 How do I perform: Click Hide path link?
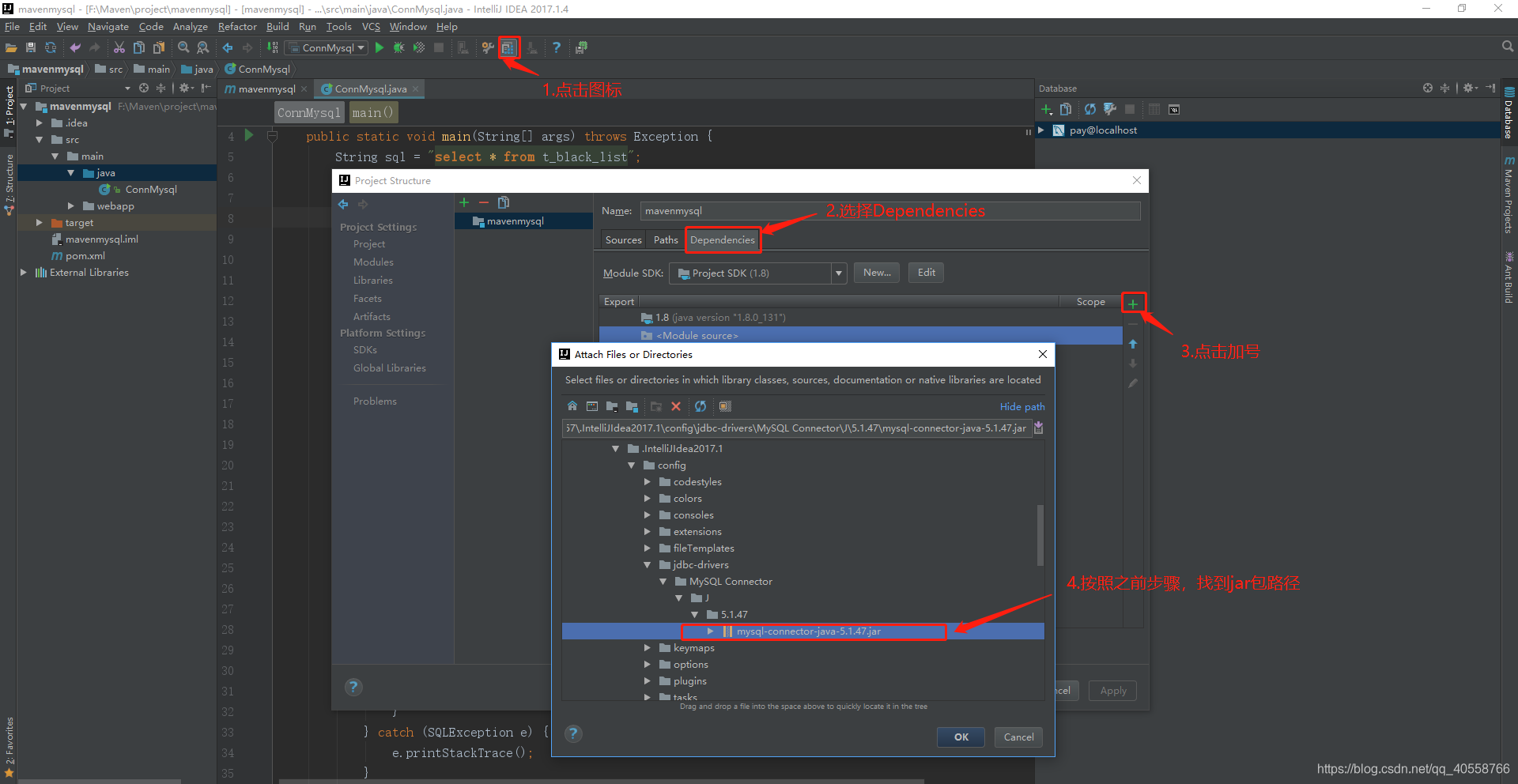[x=1021, y=407]
